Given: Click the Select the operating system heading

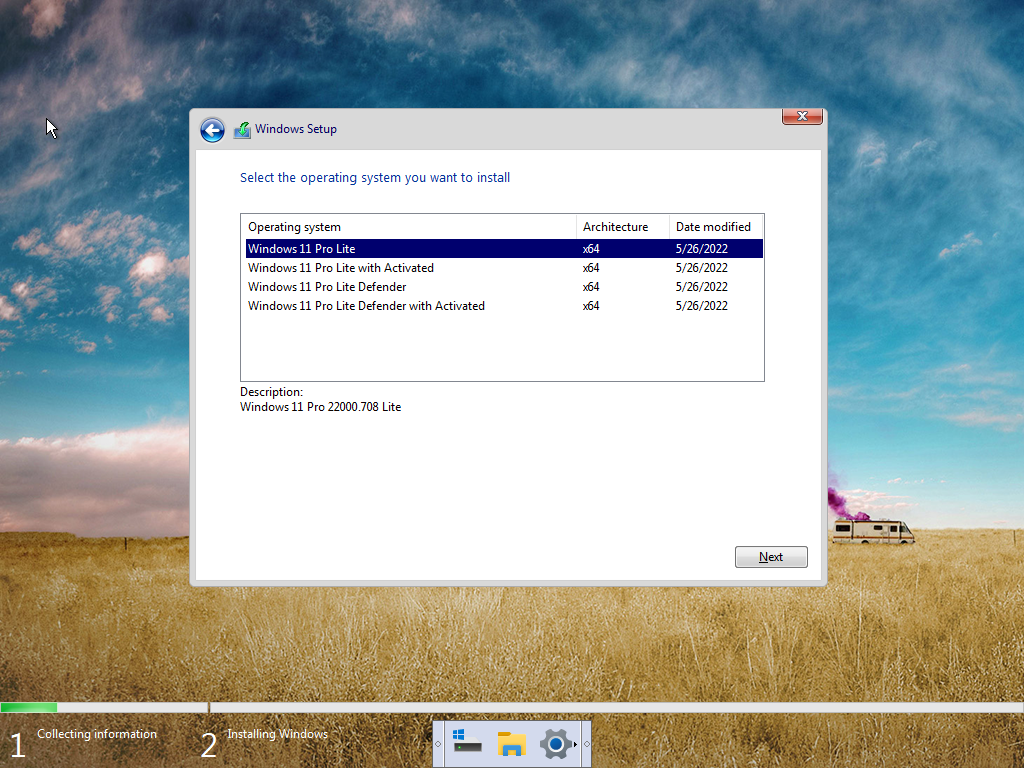Looking at the screenshot, I should point(375,178).
